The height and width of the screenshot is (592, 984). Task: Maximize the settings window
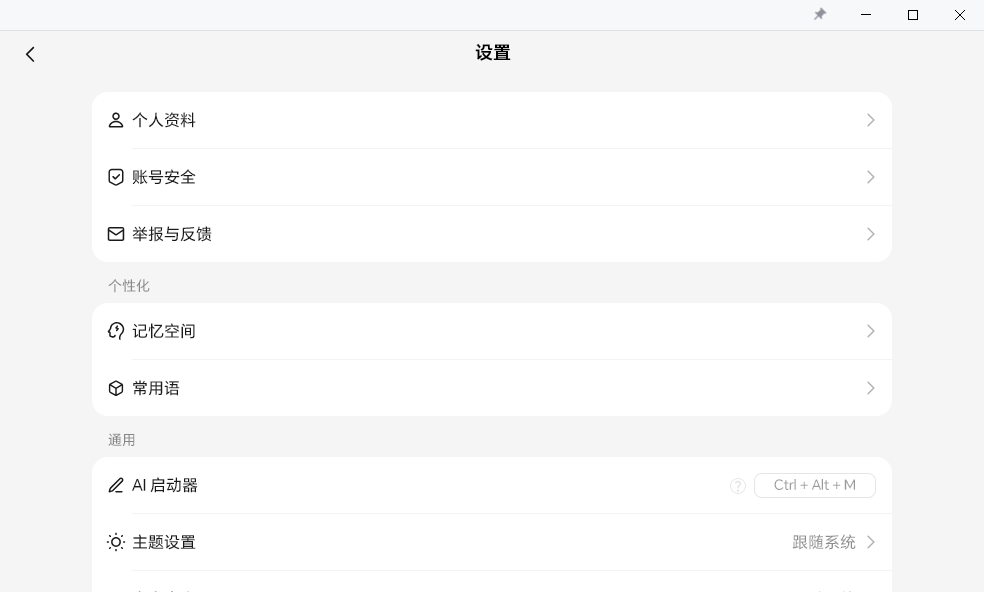913,15
